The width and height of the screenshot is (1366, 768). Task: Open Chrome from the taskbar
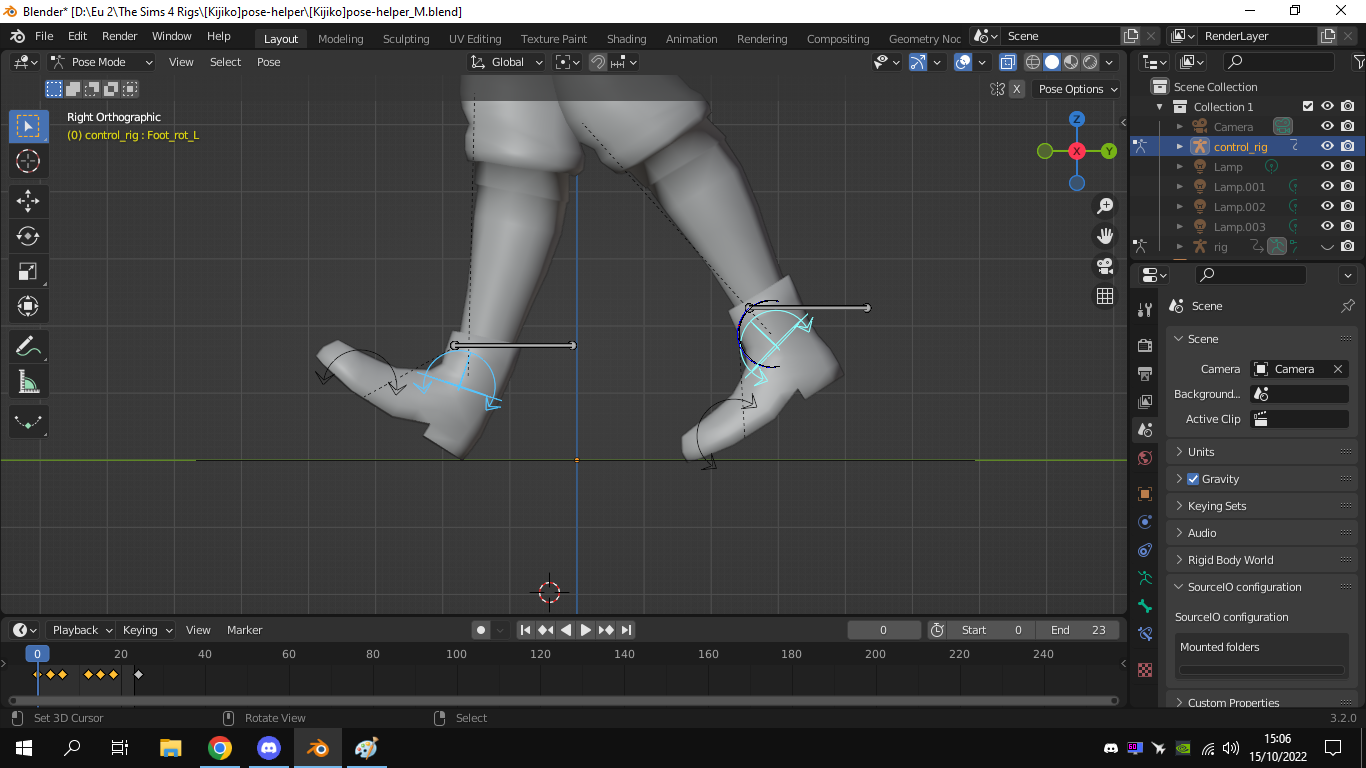click(x=220, y=748)
